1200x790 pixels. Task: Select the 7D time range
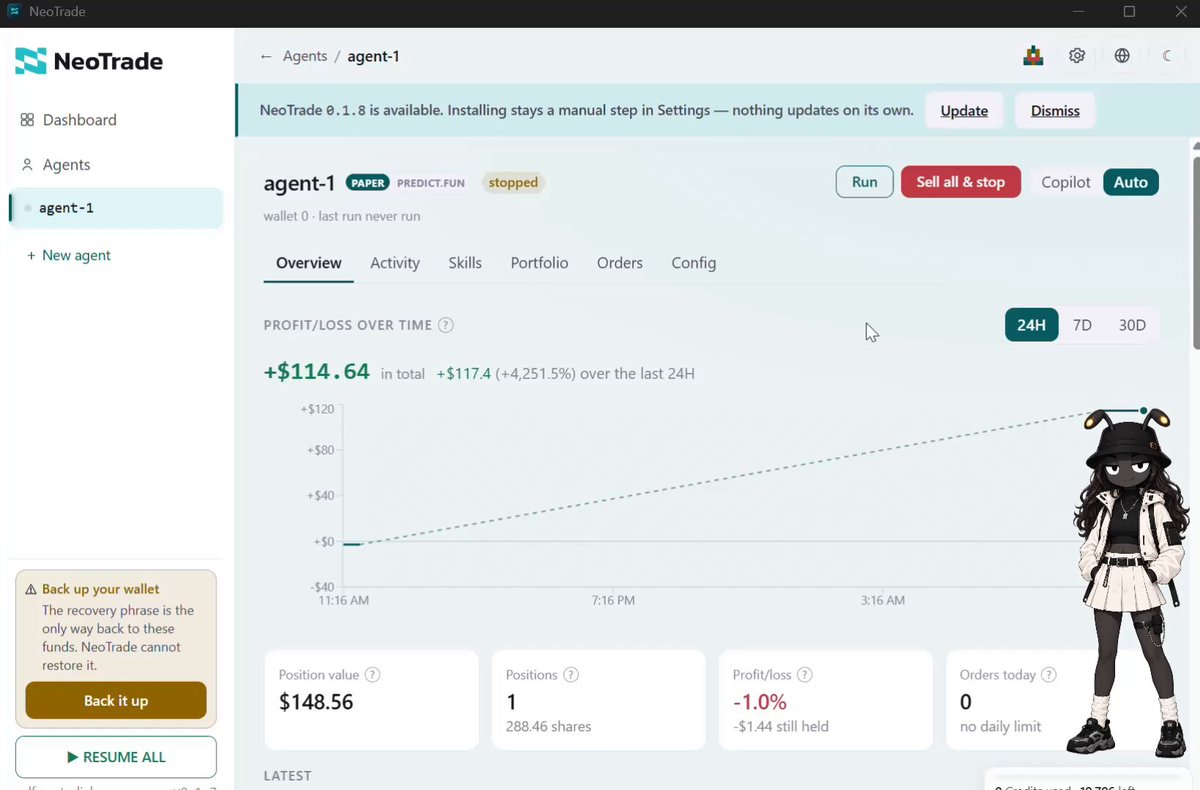(1082, 325)
